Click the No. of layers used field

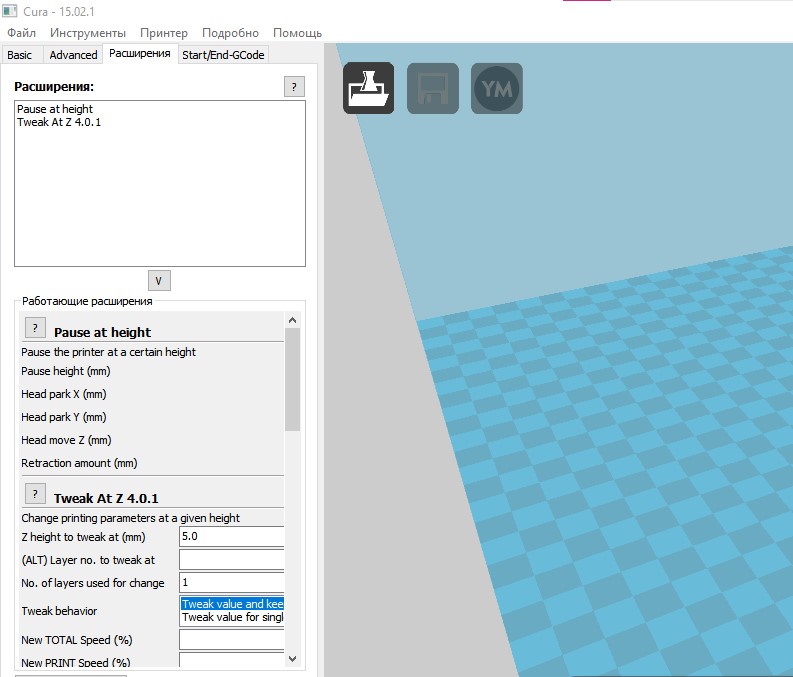(x=231, y=583)
